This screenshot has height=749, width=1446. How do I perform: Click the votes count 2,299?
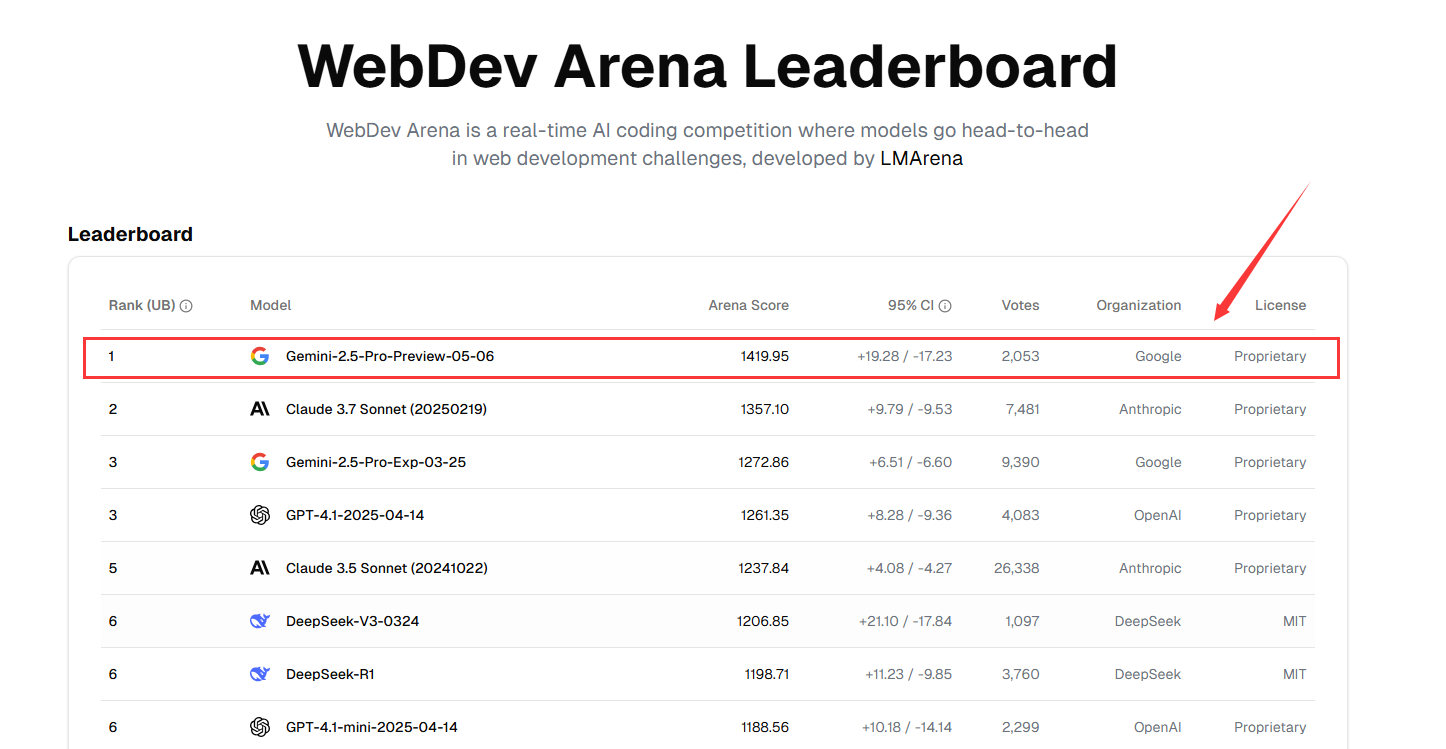(x=1021, y=727)
